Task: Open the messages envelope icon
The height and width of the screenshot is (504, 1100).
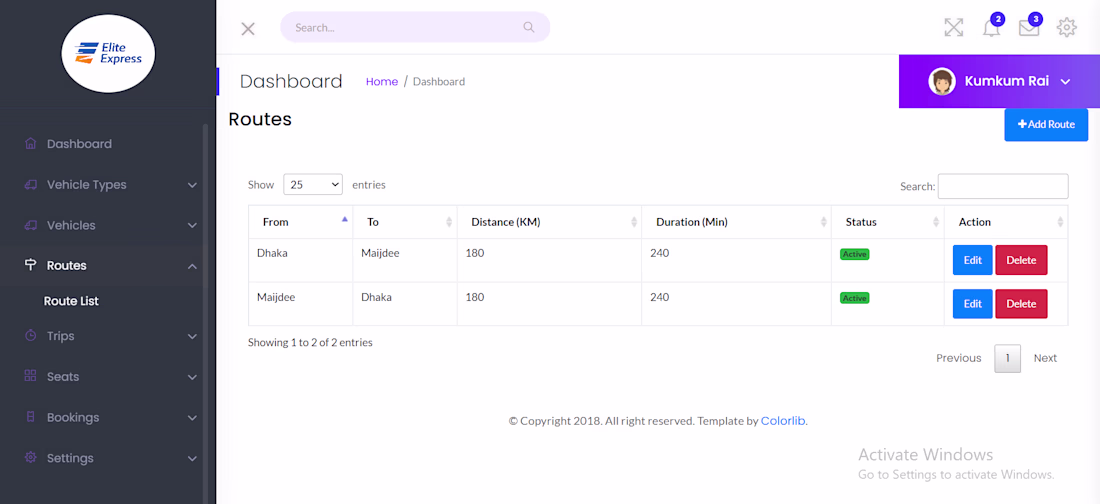Action: [x=1029, y=28]
